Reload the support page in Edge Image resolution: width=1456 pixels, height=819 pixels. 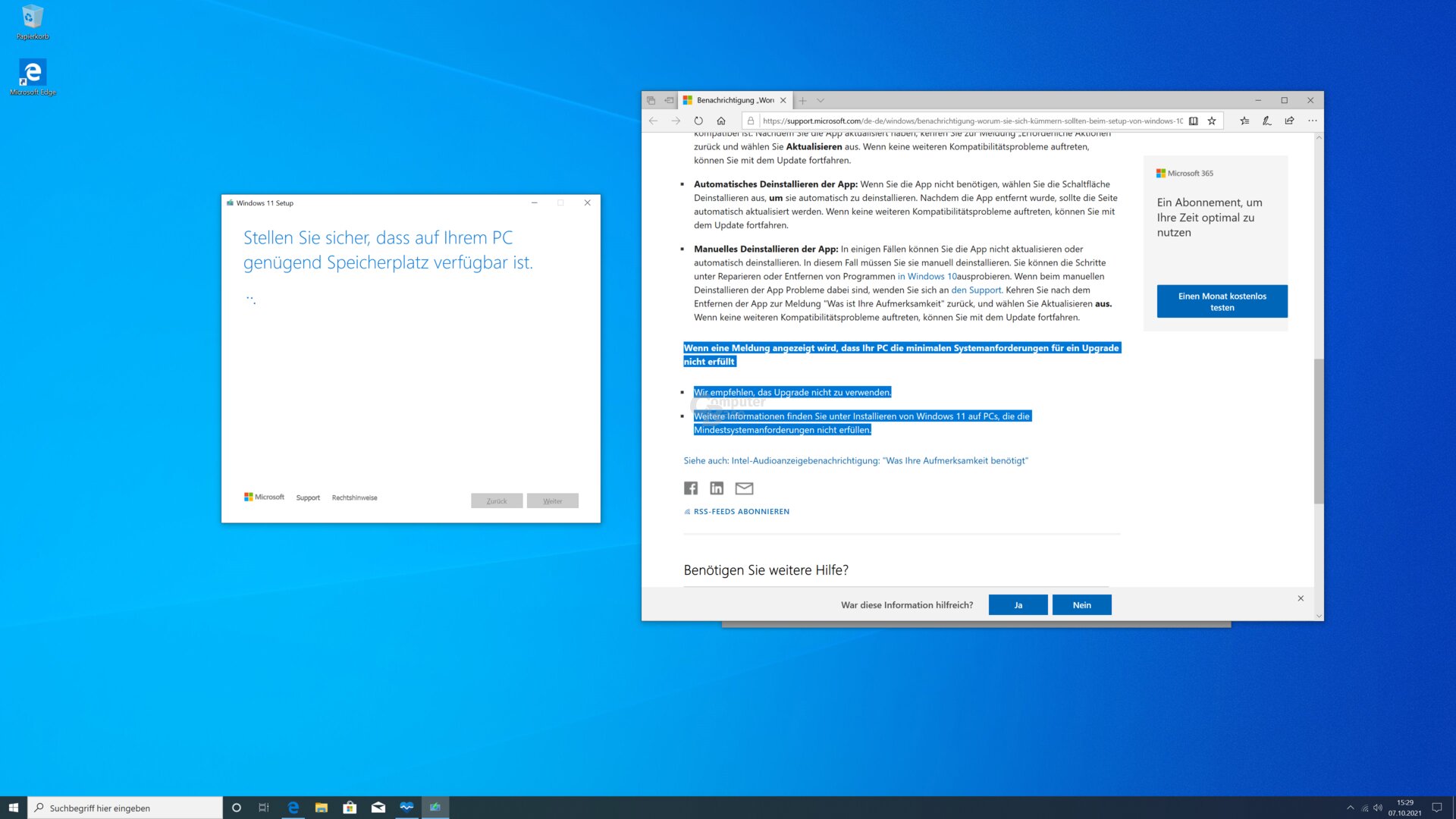(698, 121)
